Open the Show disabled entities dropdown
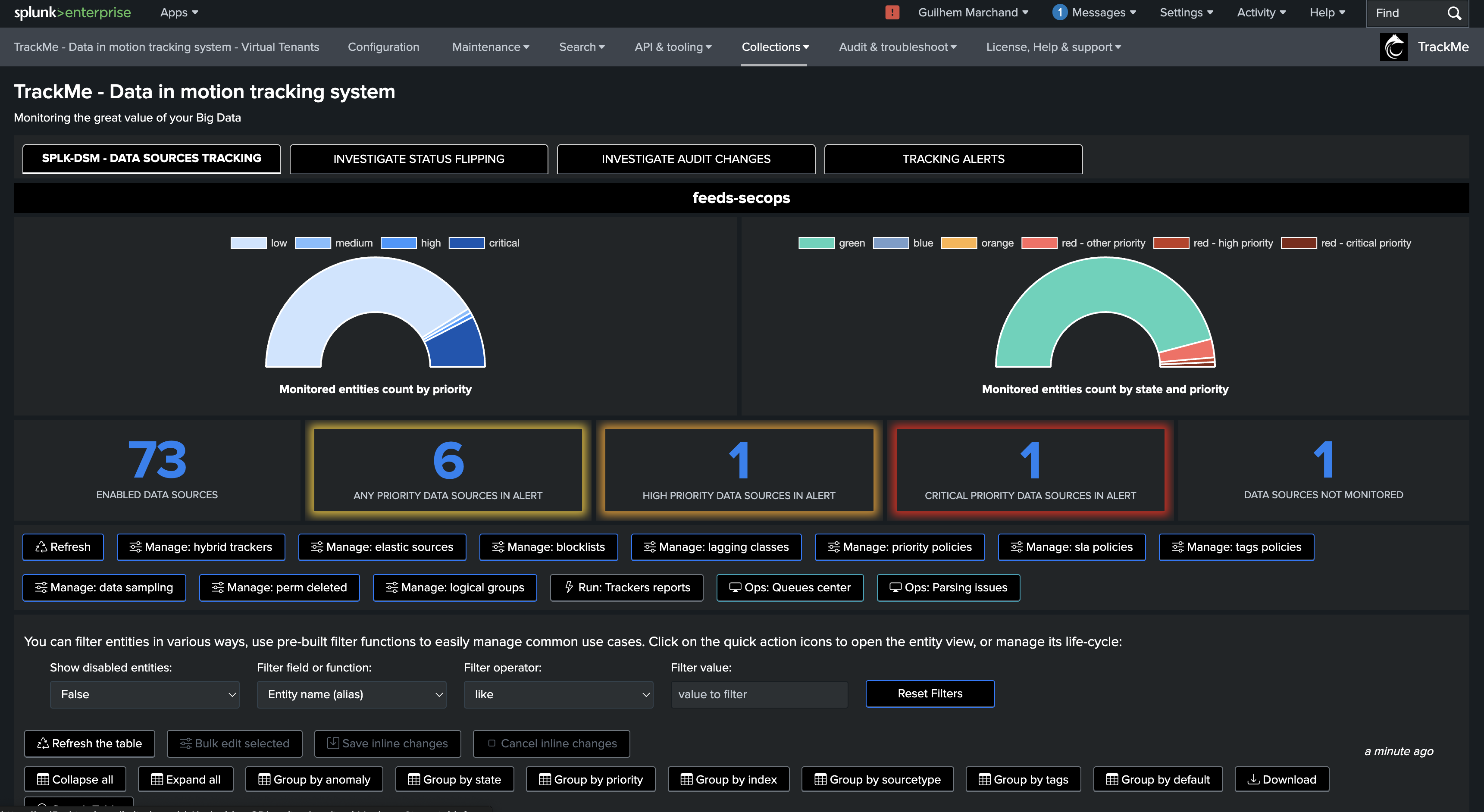Viewport: 1484px width, 812px height. tap(144, 694)
